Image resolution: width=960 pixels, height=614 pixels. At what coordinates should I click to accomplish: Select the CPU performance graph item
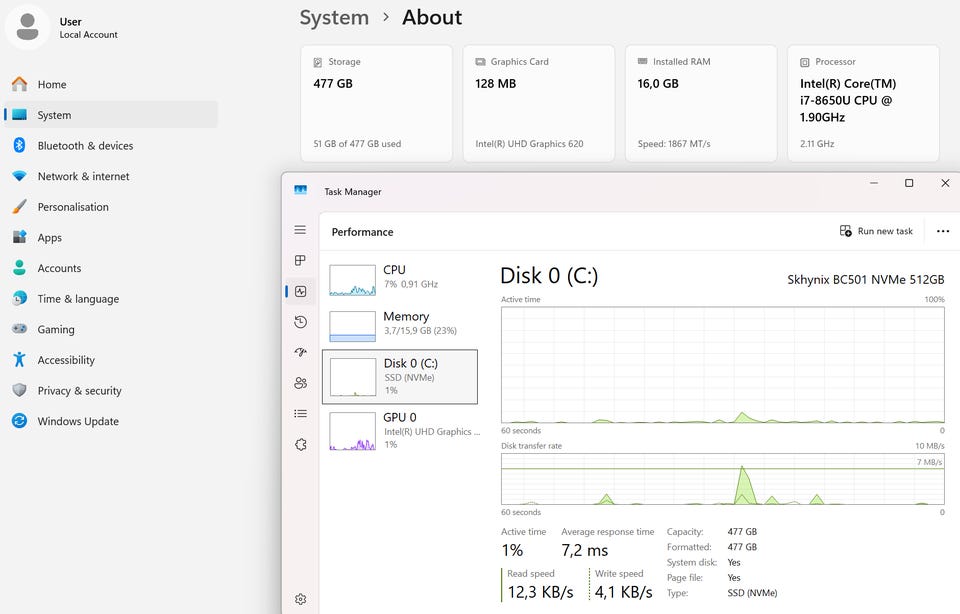coord(399,280)
